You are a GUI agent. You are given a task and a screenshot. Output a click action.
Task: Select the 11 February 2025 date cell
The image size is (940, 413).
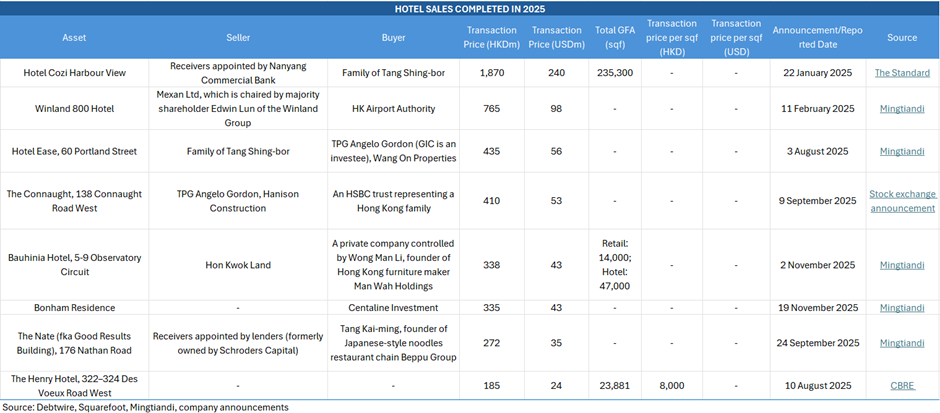point(817,108)
